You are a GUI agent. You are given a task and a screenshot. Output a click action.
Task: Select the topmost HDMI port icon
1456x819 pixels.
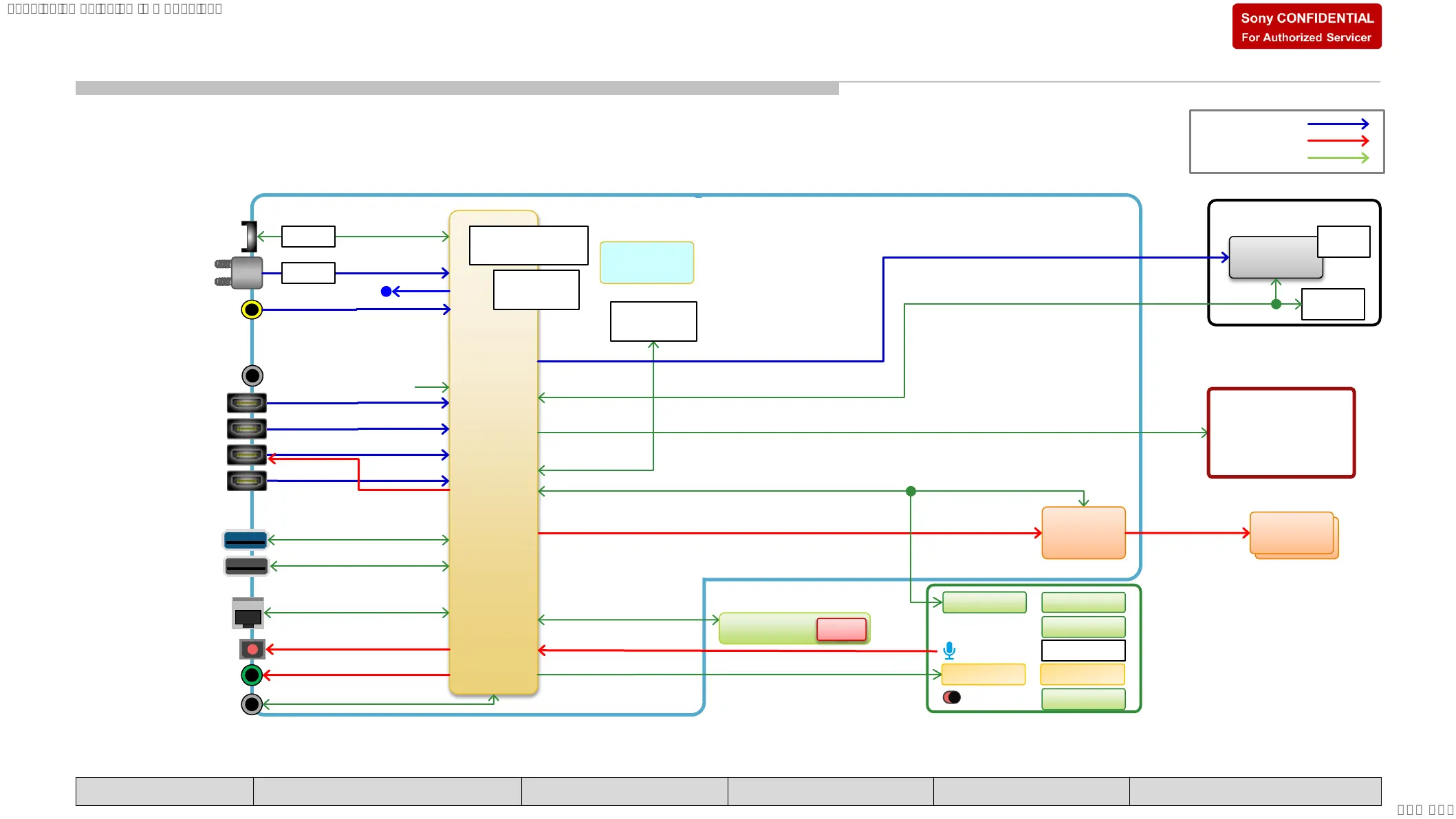(x=246, y=403)
